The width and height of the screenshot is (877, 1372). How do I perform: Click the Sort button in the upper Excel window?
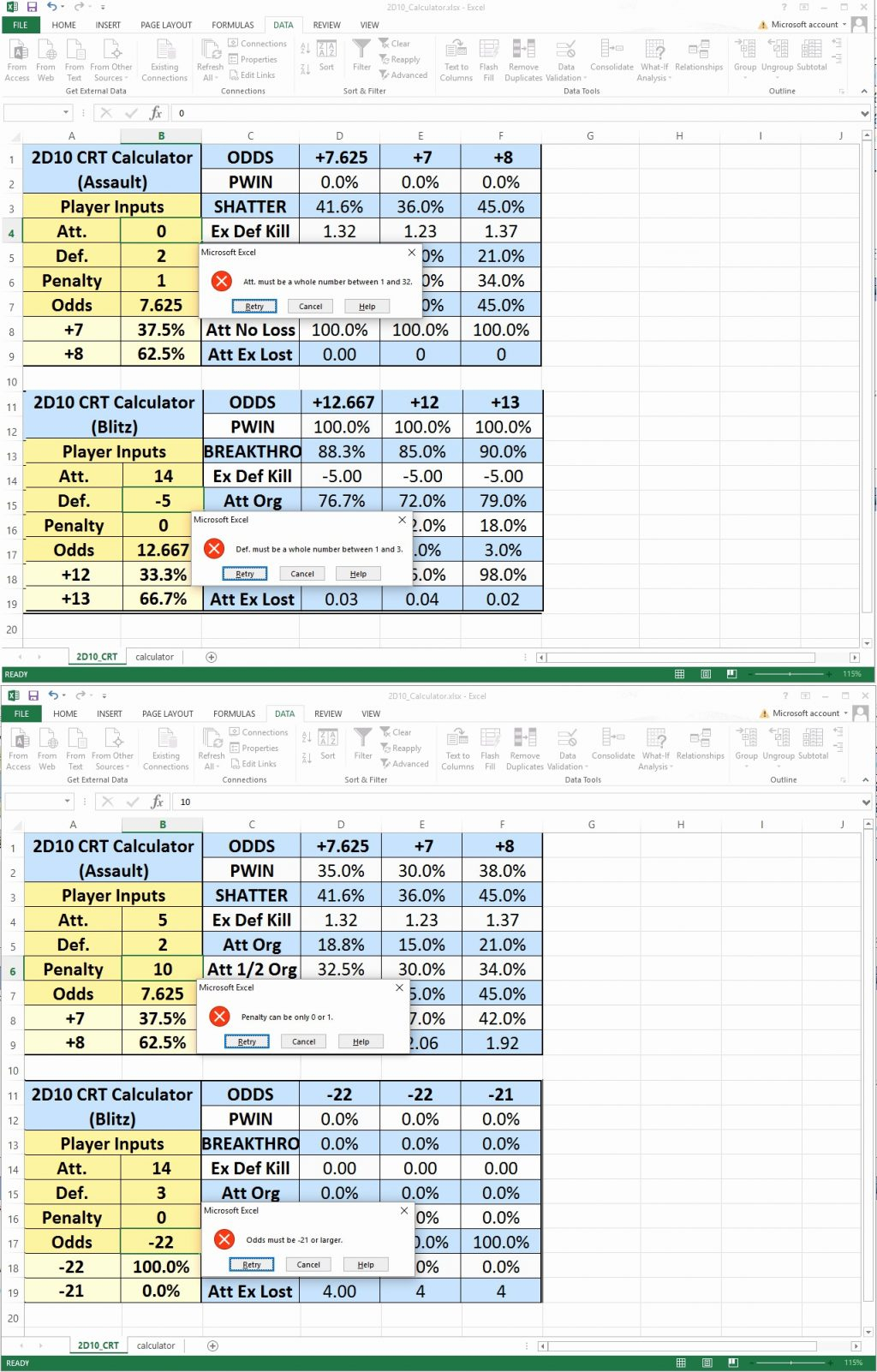[x=326, y=56]
